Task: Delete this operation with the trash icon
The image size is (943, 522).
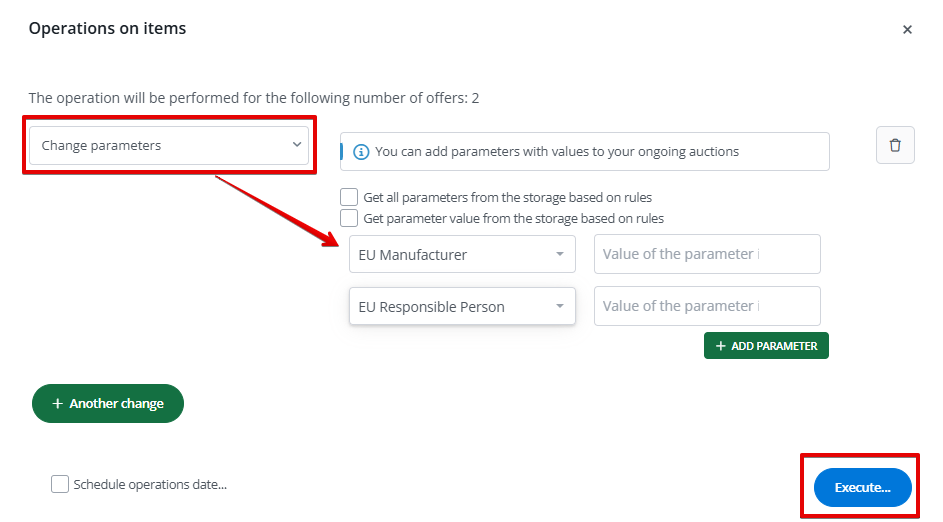Action: [895, 145]
